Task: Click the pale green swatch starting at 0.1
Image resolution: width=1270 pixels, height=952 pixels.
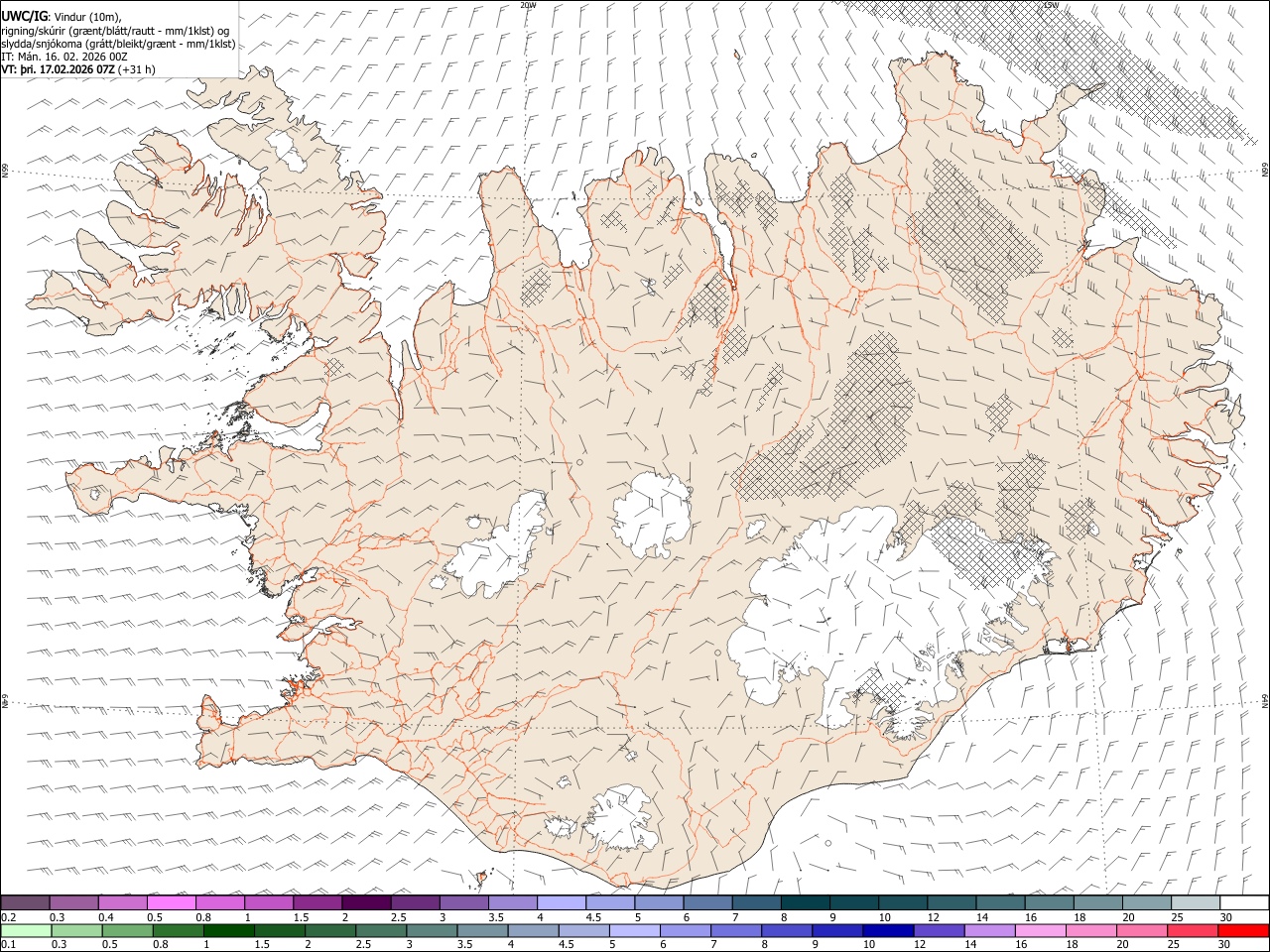Action: 26,930
